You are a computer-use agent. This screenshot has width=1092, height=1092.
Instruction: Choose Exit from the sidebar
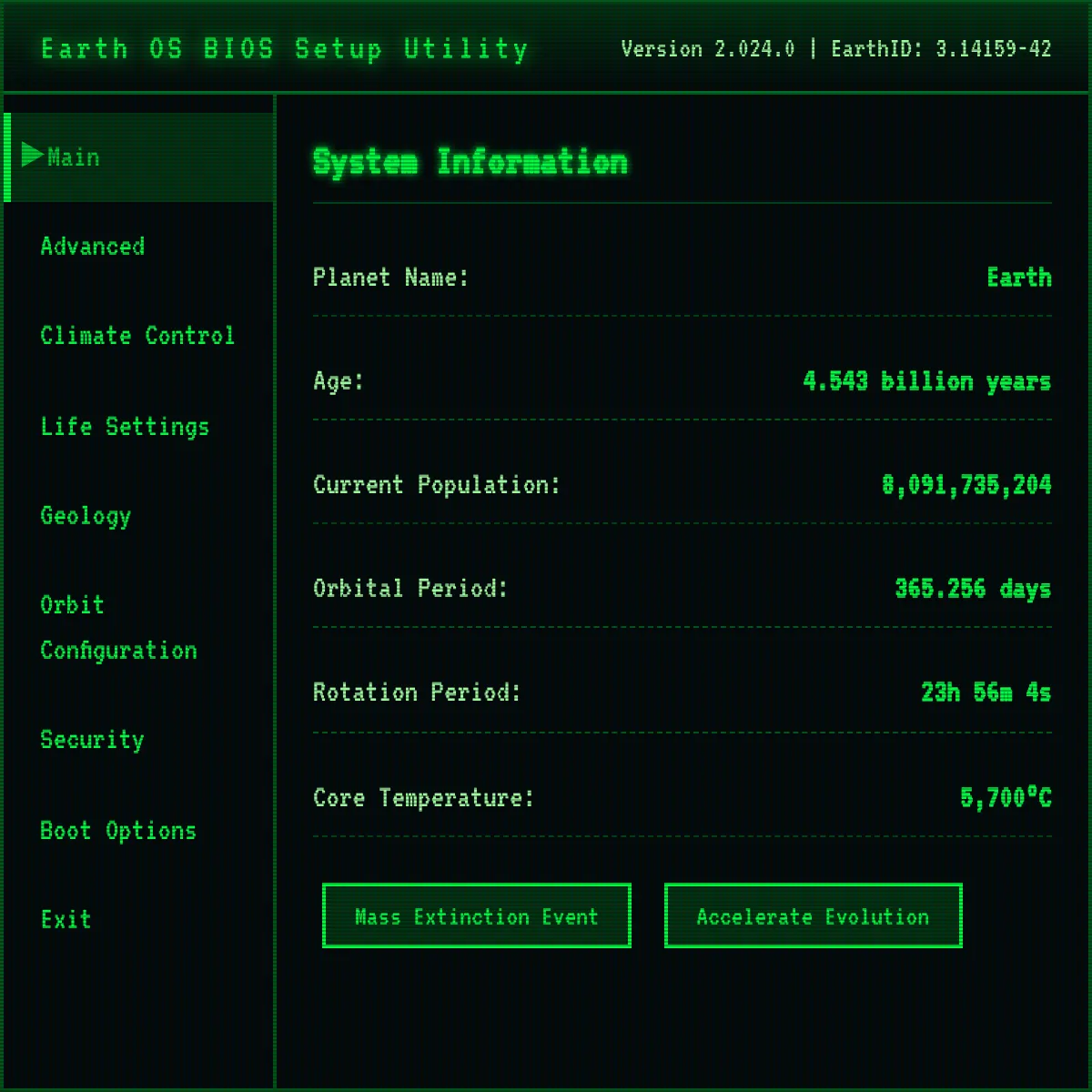tap(139, 919)
